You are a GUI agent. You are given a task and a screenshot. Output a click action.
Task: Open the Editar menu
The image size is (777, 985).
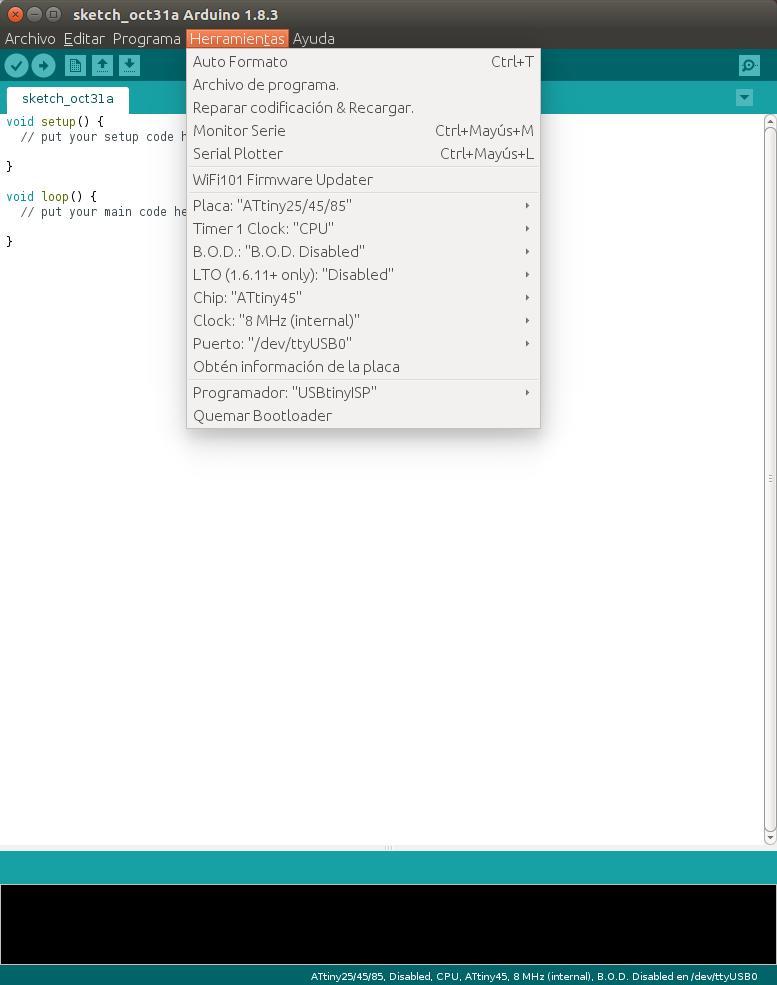tap(84, 39)
